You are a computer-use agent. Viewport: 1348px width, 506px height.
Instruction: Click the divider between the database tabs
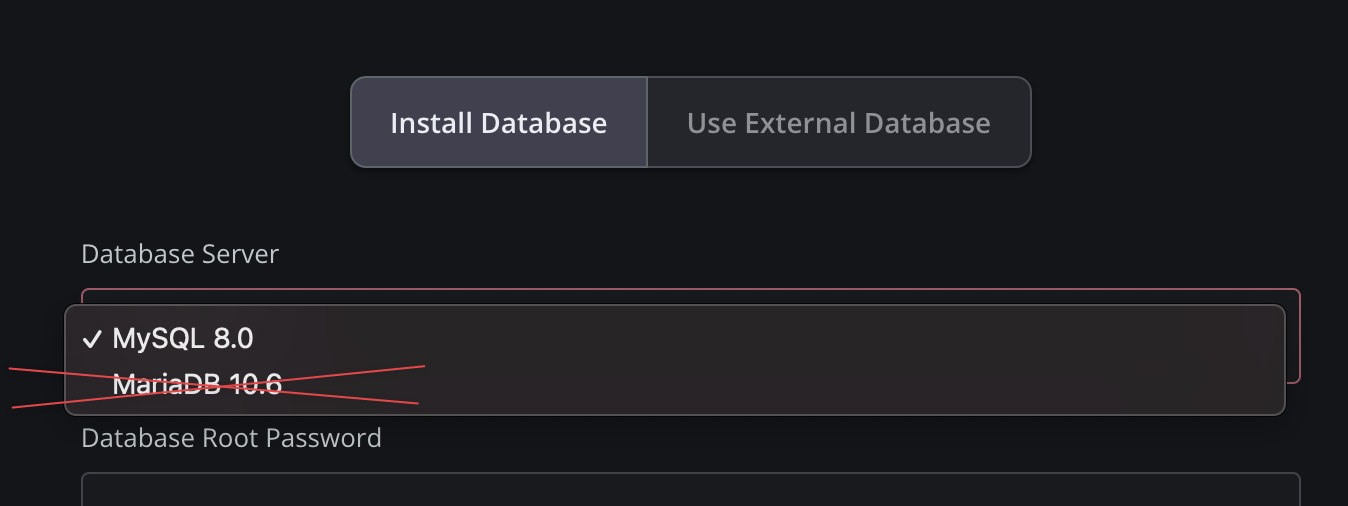pos(647,123)
